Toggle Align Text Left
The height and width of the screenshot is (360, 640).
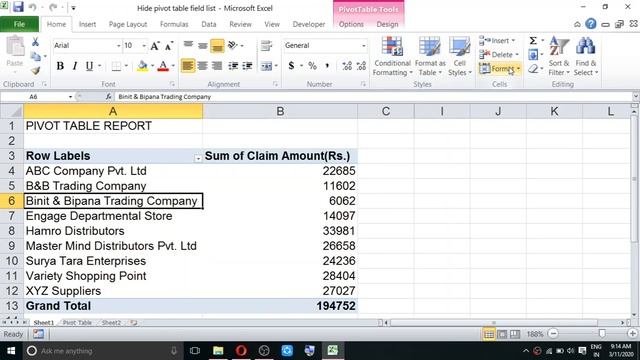click(188, 66)
